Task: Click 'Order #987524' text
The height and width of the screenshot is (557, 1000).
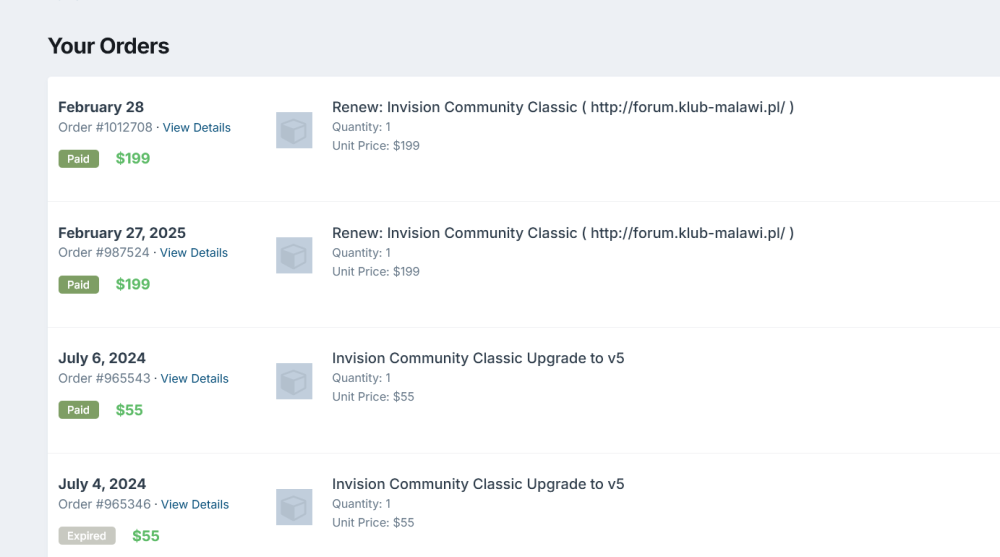Action: click(x=104, y=253)
